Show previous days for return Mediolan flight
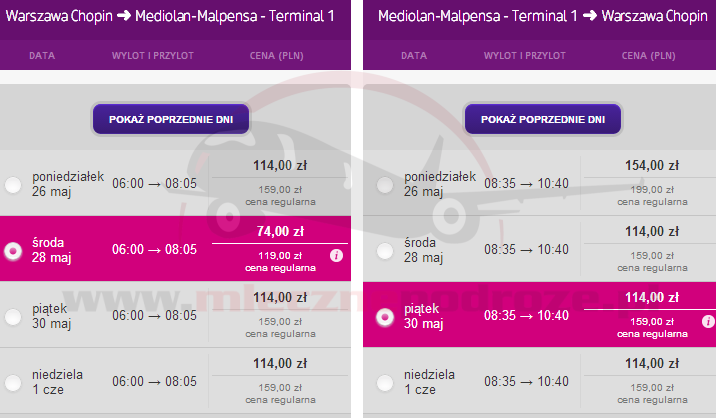 pos(543,119)
